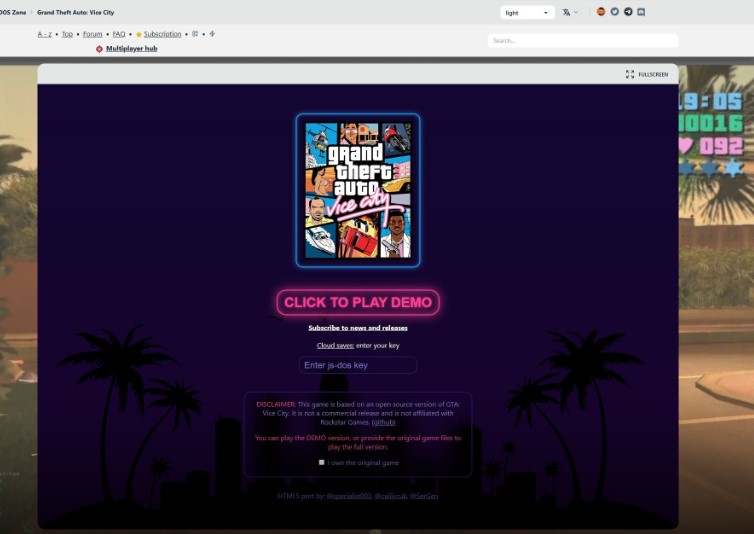This screenshot has height=534, width=754.
Task: Open the language translate selector
Action: pyautogui.click(x=570, y=13)
